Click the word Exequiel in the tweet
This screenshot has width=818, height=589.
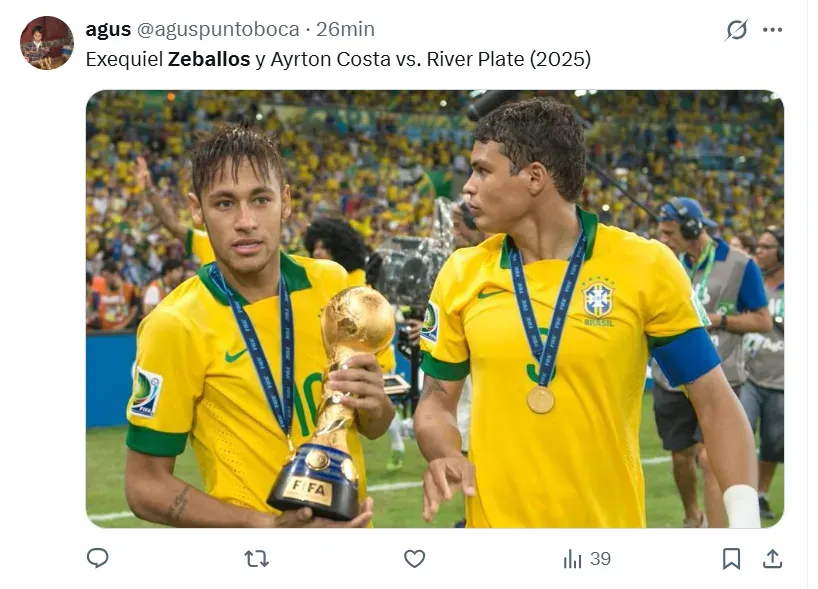(124, 59)
